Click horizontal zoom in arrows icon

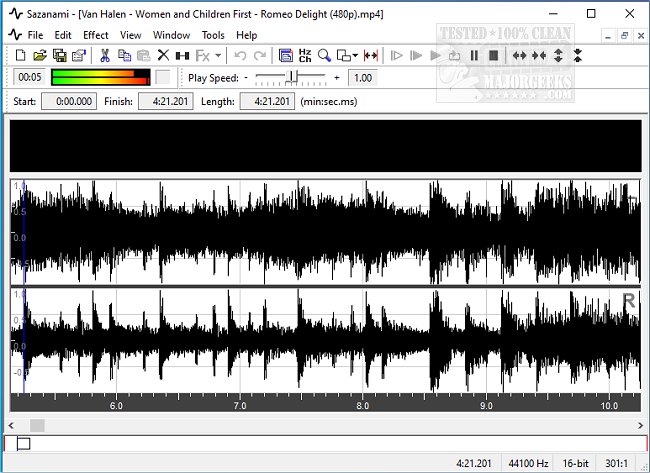520,56
